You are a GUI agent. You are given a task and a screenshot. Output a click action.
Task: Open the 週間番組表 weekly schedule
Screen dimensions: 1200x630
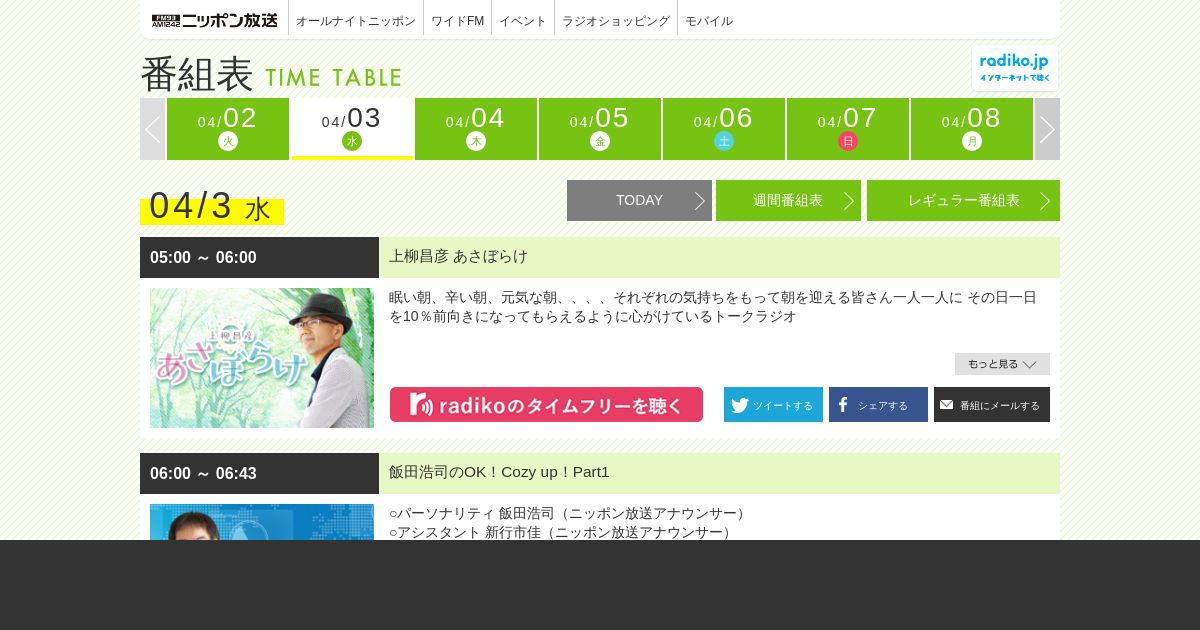[x=788, y=200]
